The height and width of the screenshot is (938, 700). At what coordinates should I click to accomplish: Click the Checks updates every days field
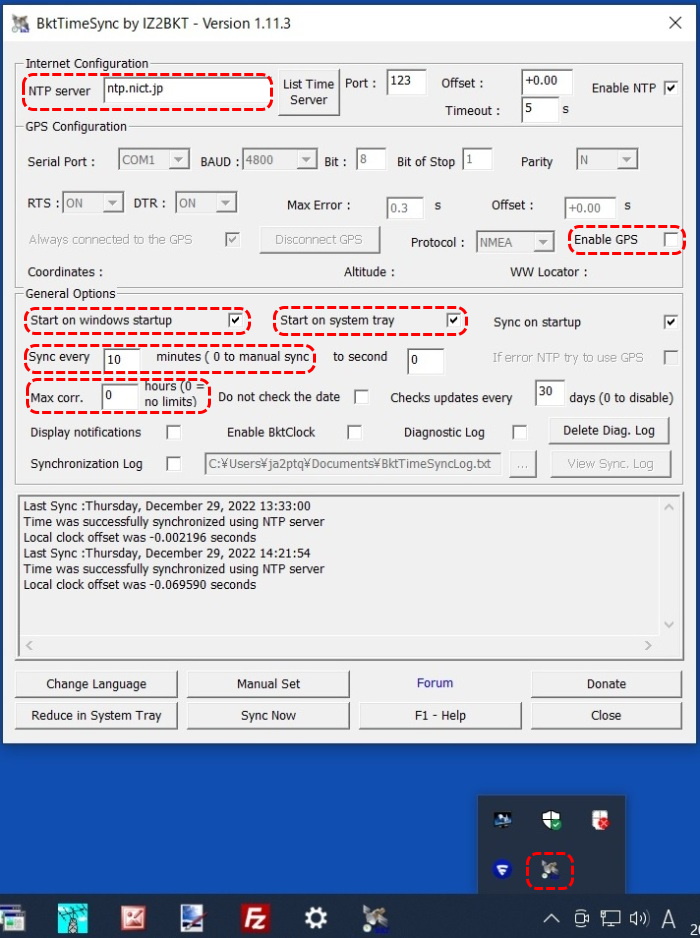click(549, 393)
